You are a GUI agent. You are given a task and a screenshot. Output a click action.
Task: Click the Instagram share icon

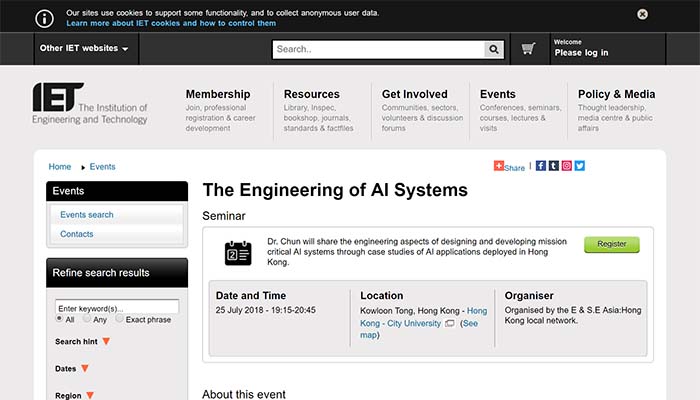coord(567,166)
